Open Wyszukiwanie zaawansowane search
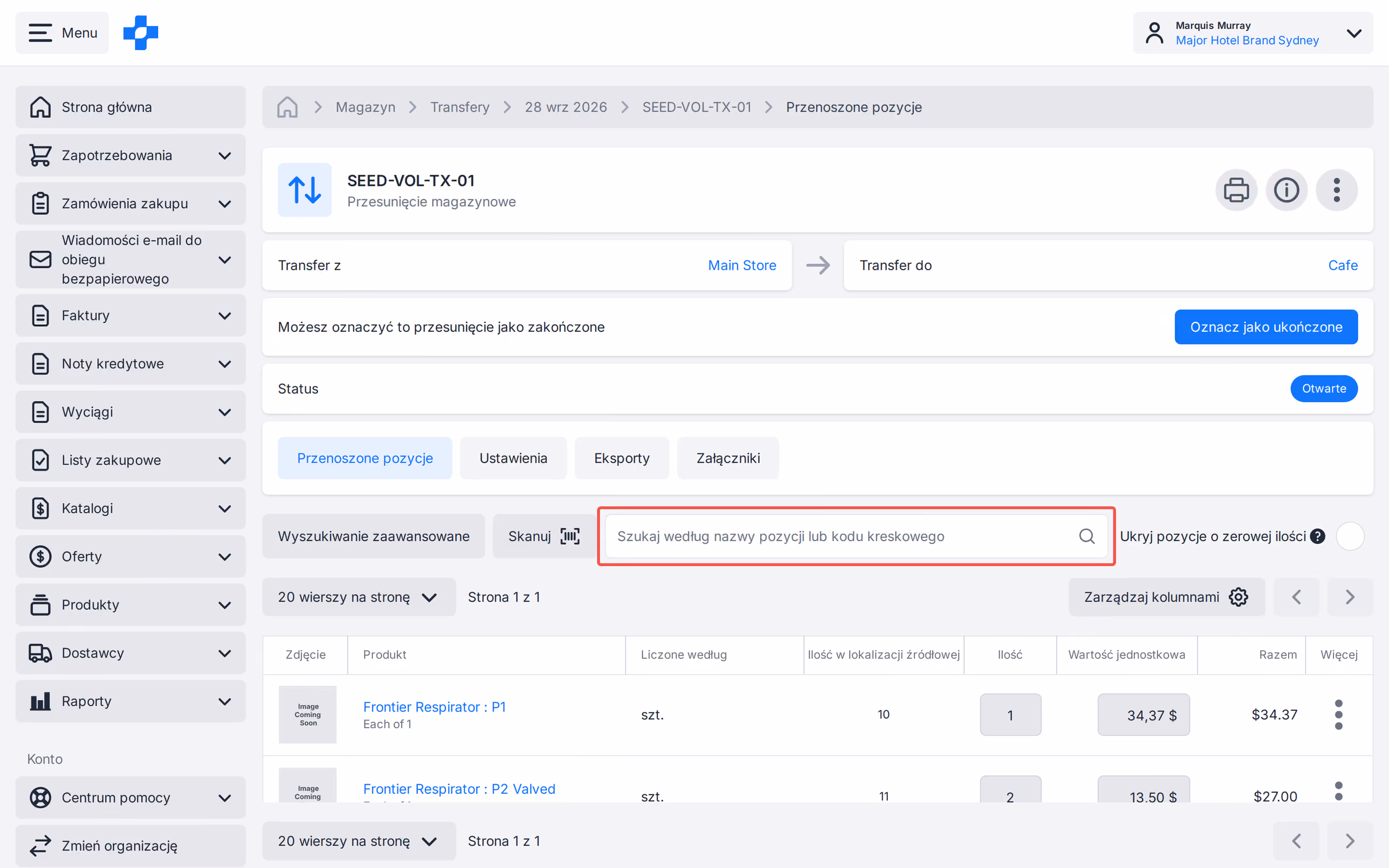The image size is (1389, 868). click(373, 536)
